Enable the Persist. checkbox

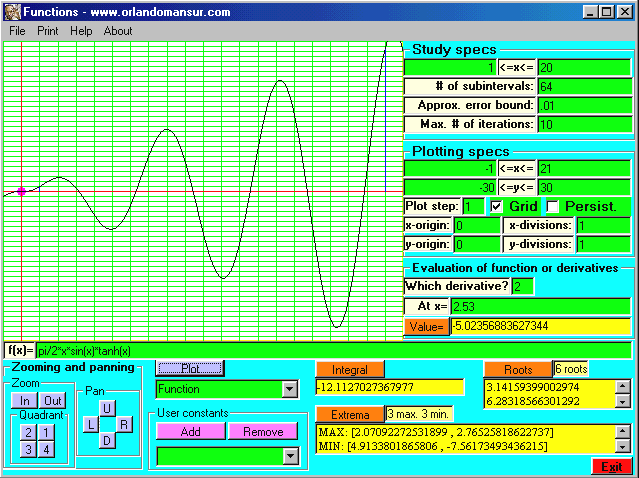[553, 205]
